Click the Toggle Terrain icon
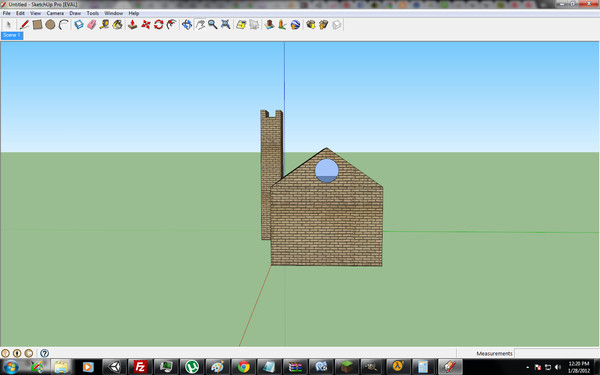Viewport: 600px width, 375px height. [x=254, y=25]
